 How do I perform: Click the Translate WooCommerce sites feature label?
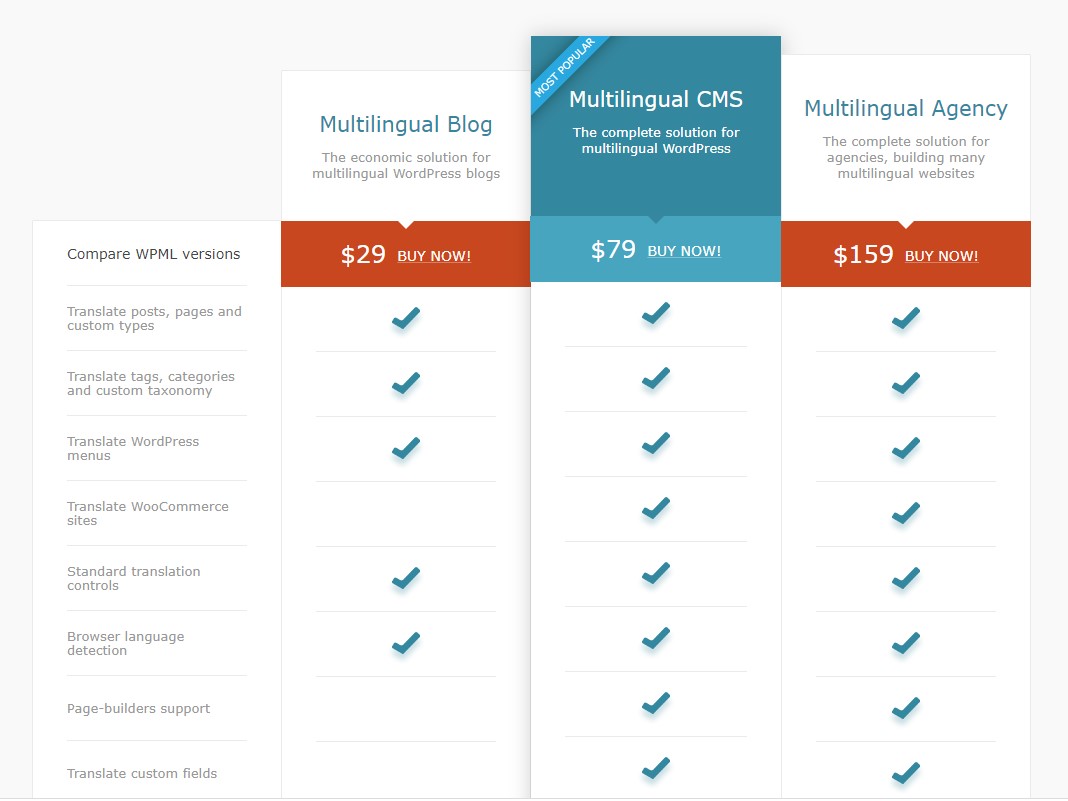148,514
